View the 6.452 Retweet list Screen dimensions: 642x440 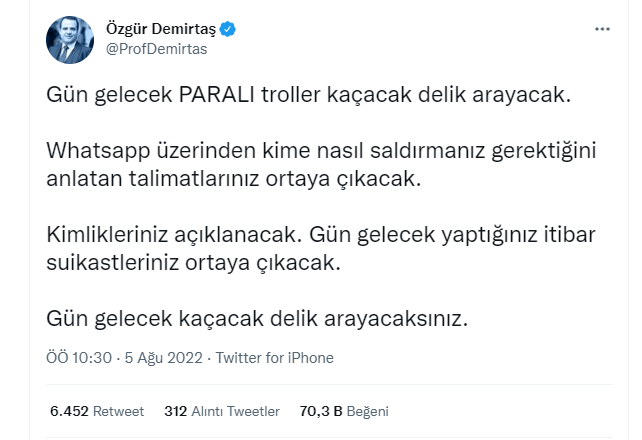[96, 411]
